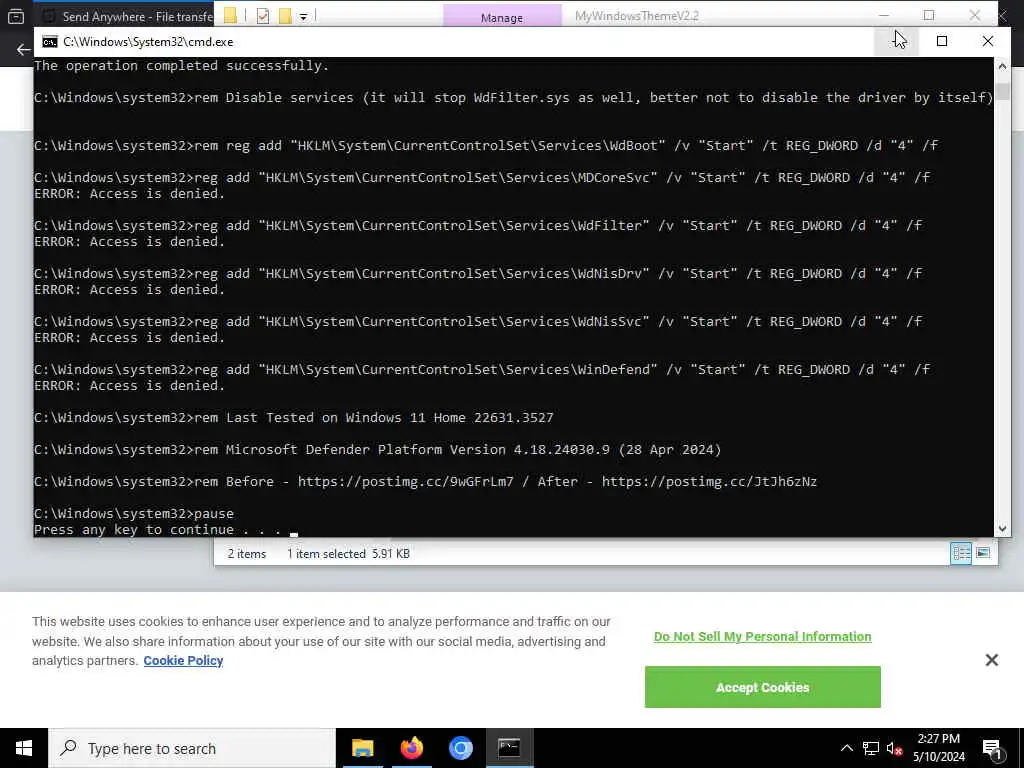1024x768 pixels.
Task: Maximize the cmd.exe window
Action: [942, 41]
